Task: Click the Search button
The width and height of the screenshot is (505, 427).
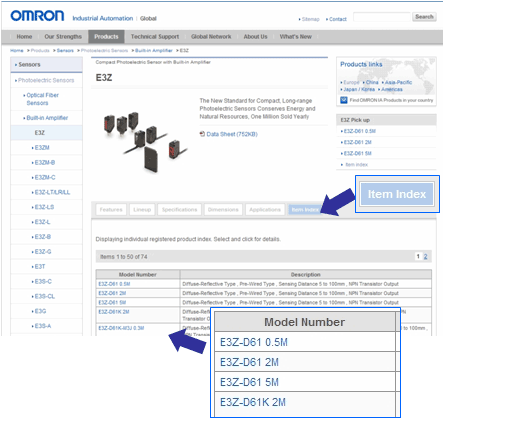Action: pyautogui.click(x=424, y=17)
